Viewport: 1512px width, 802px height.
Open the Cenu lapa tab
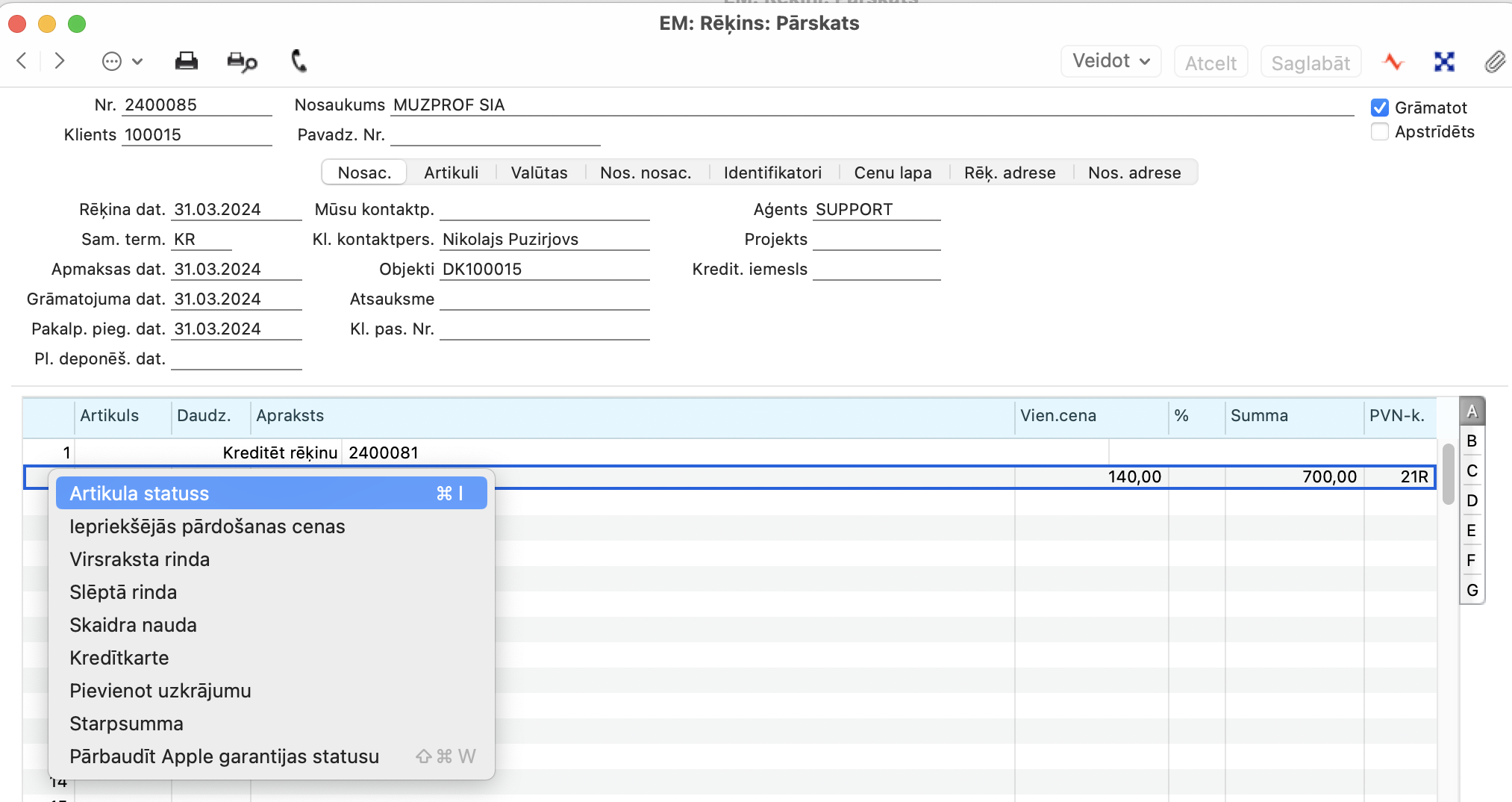click(893, 172)
